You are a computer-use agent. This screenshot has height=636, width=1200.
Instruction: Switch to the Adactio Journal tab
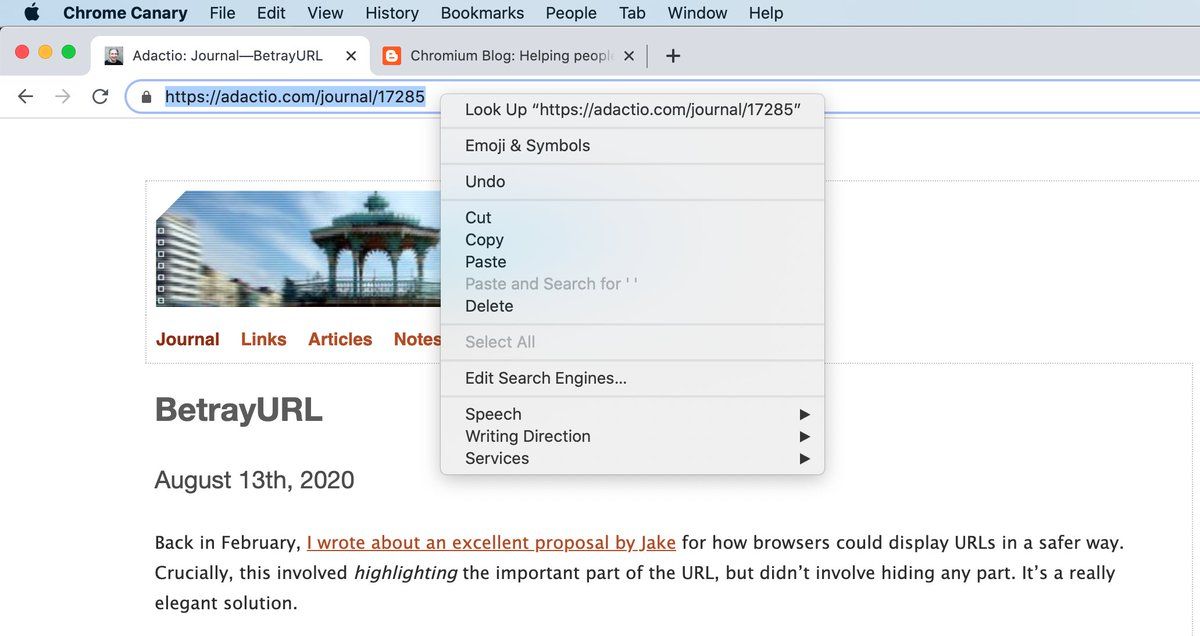(230, 56)
